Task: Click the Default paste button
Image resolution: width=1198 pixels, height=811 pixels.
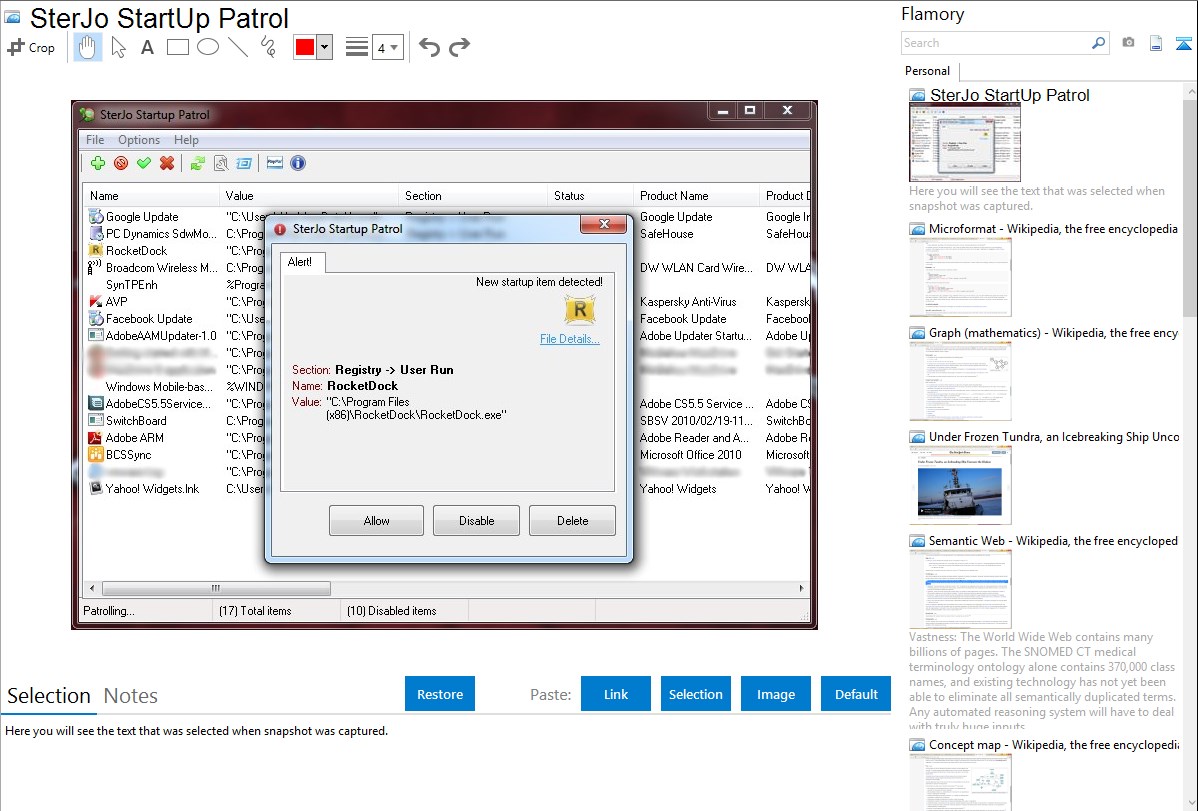Action: (856, 694)
